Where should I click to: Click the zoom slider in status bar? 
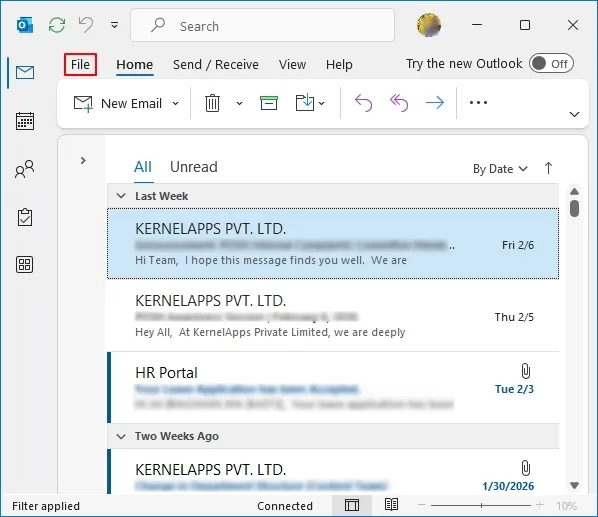point(481,505)
